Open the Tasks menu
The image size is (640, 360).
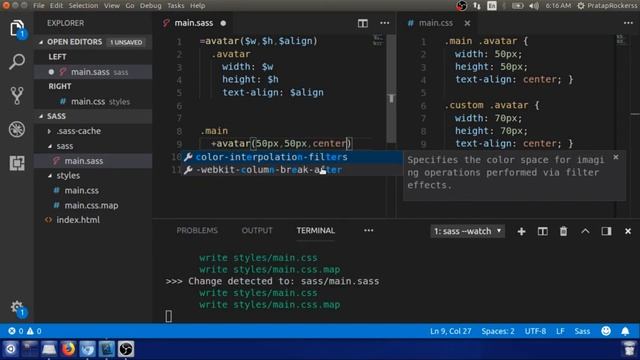(176, 6)
